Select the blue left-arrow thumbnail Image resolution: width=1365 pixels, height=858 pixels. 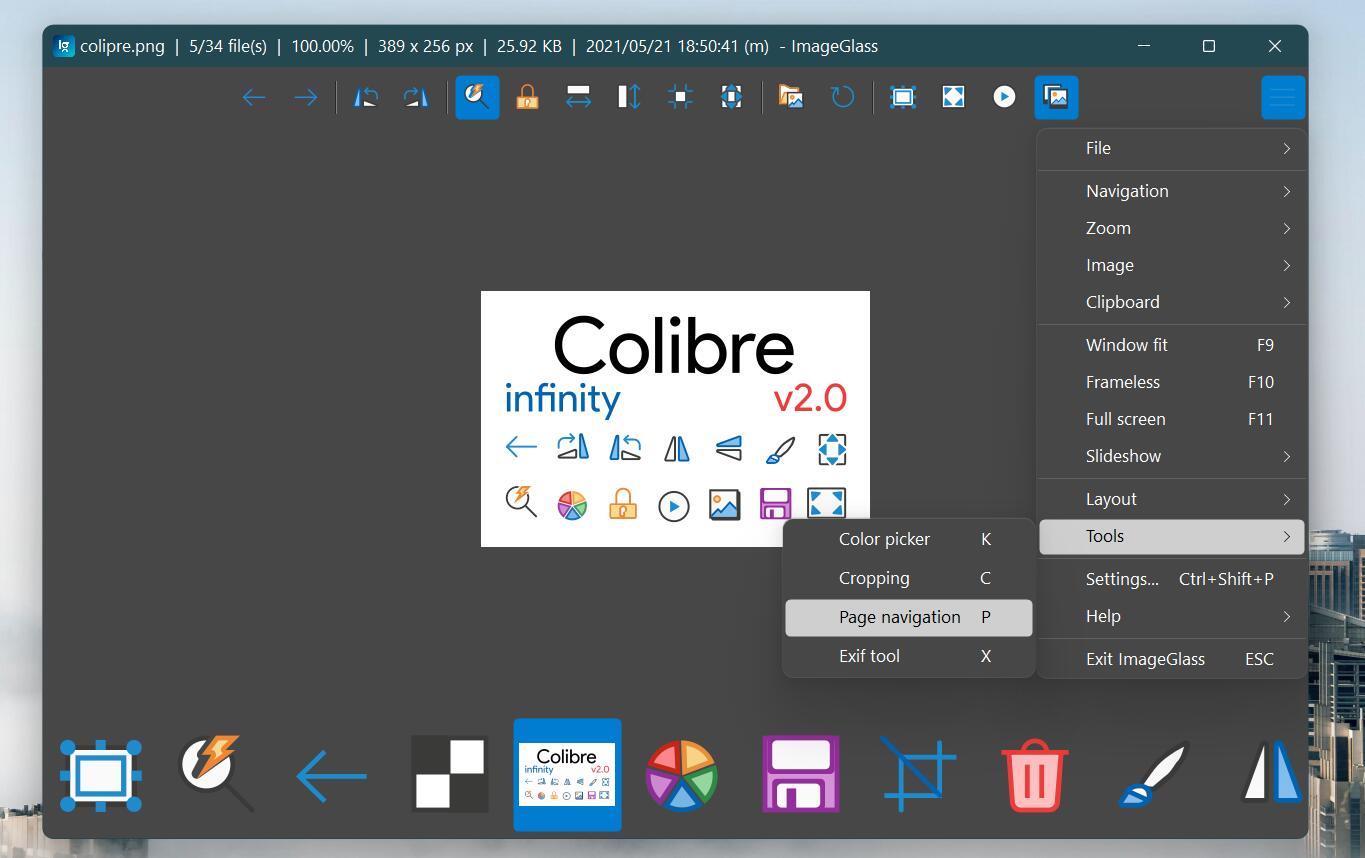coord(332,775)
